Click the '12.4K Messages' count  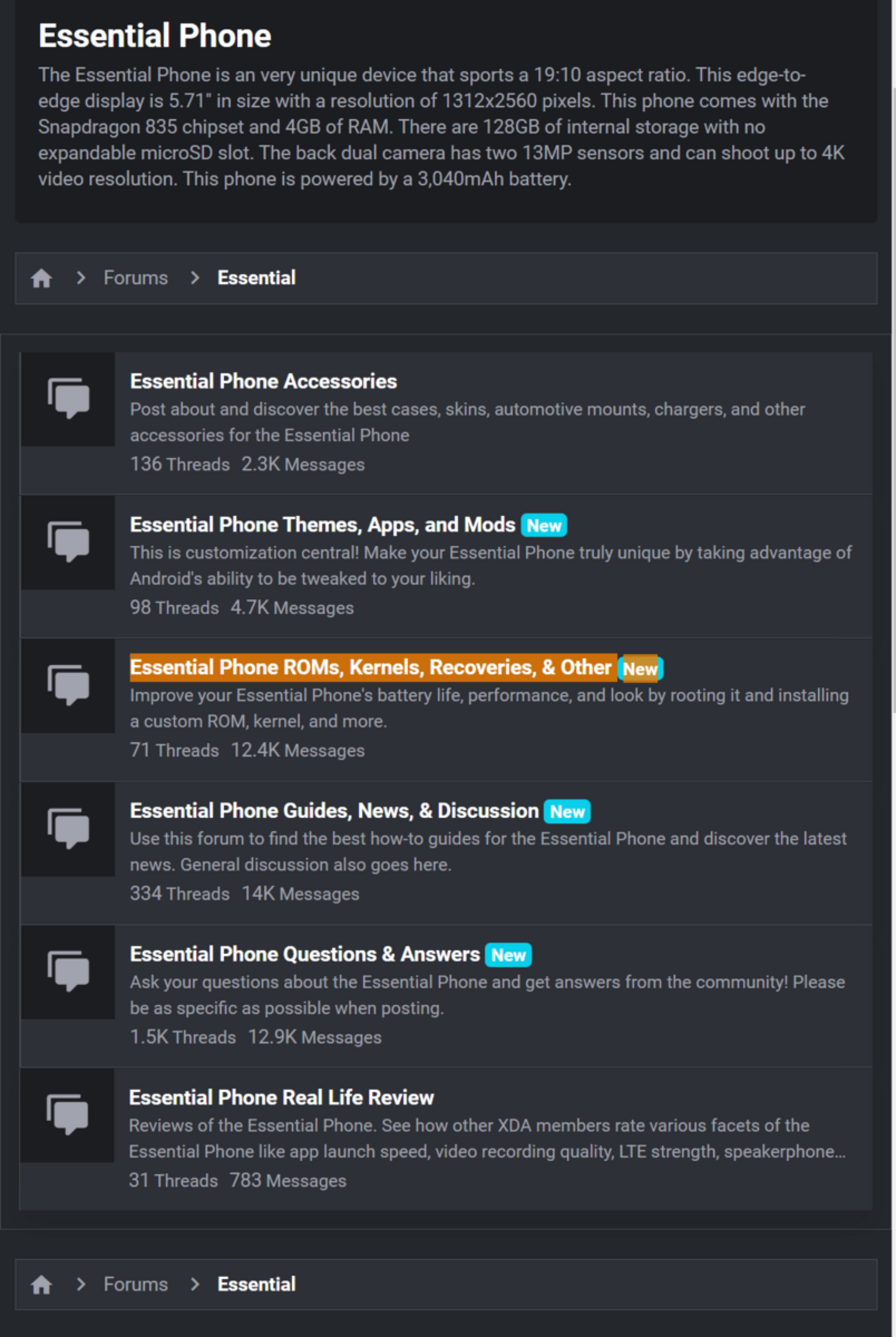(298, 751)
